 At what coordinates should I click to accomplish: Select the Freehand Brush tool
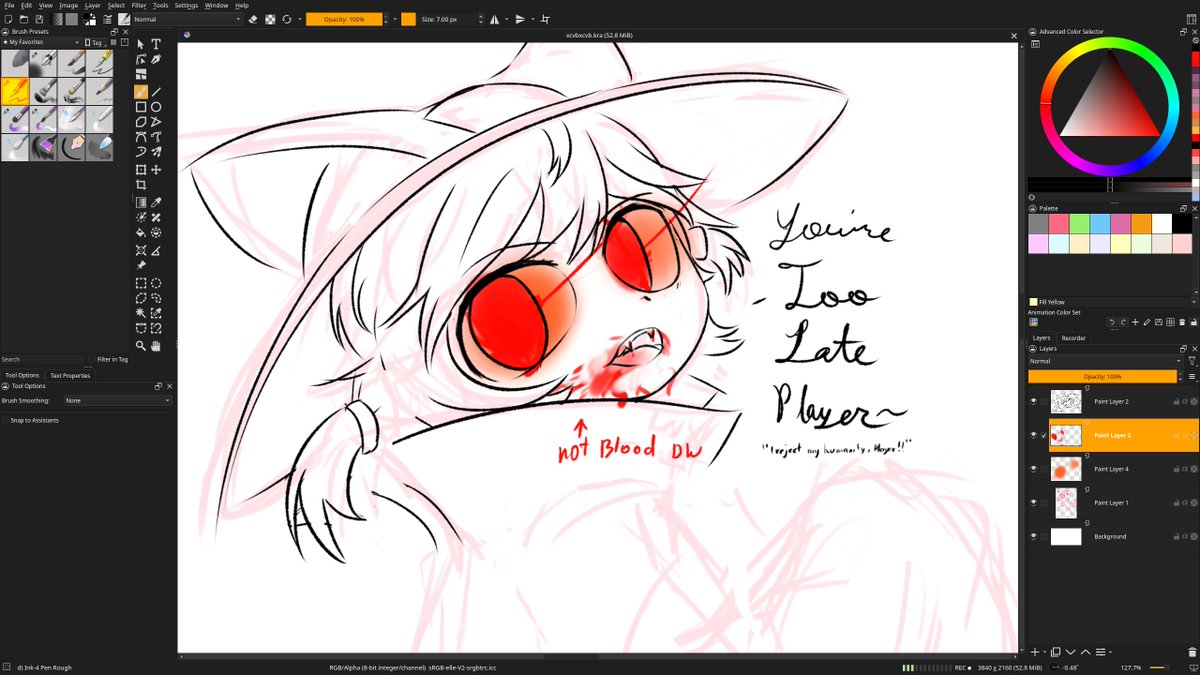click(x=141, y=91)
